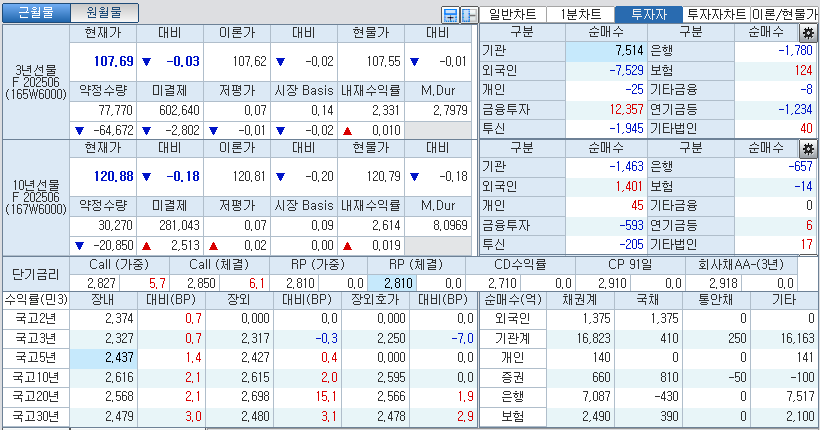Click the 10년선물 F 202506 contract label

tap(36, 197)
